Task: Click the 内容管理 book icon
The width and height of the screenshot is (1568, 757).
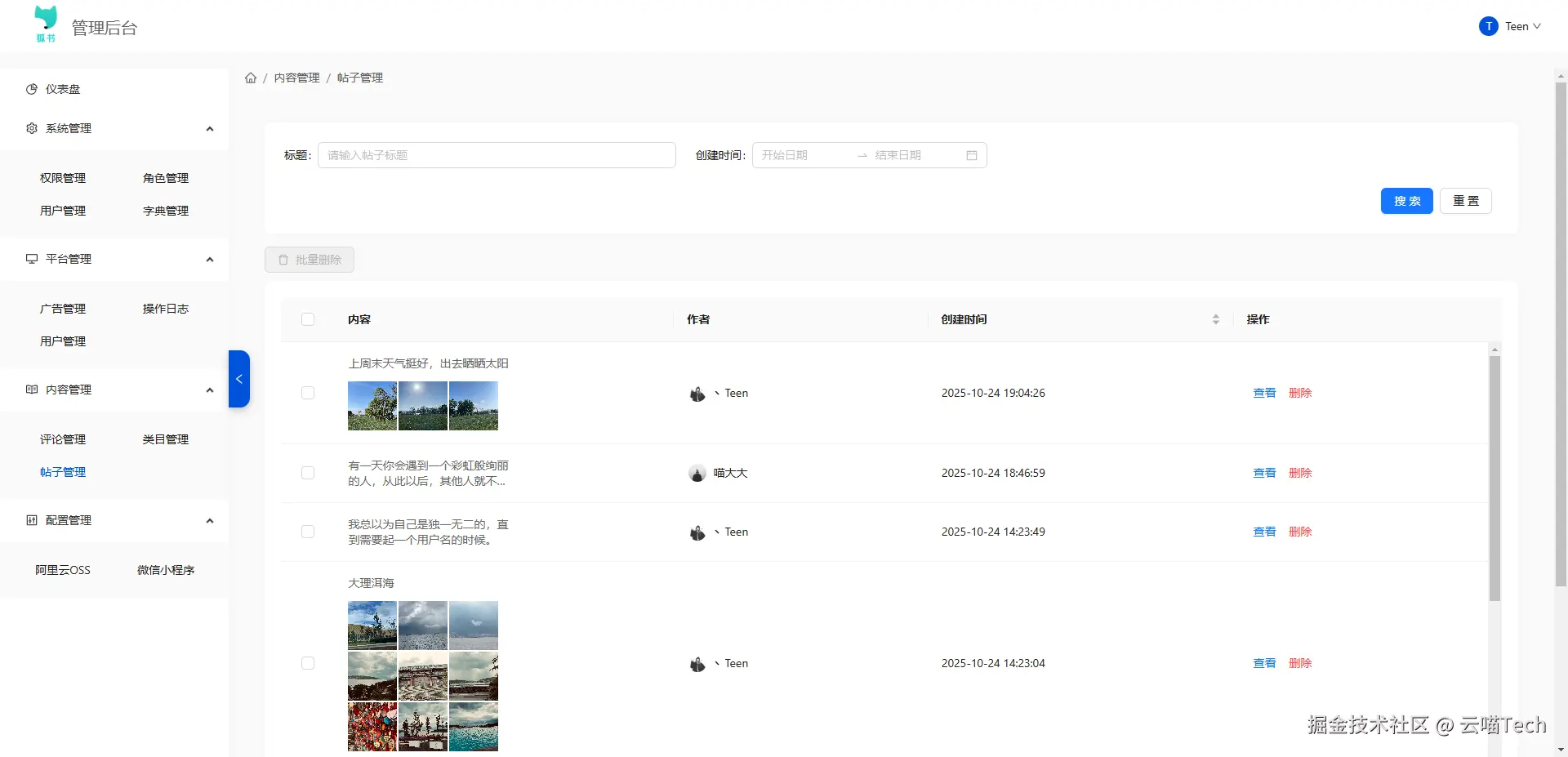Action: 32,390
